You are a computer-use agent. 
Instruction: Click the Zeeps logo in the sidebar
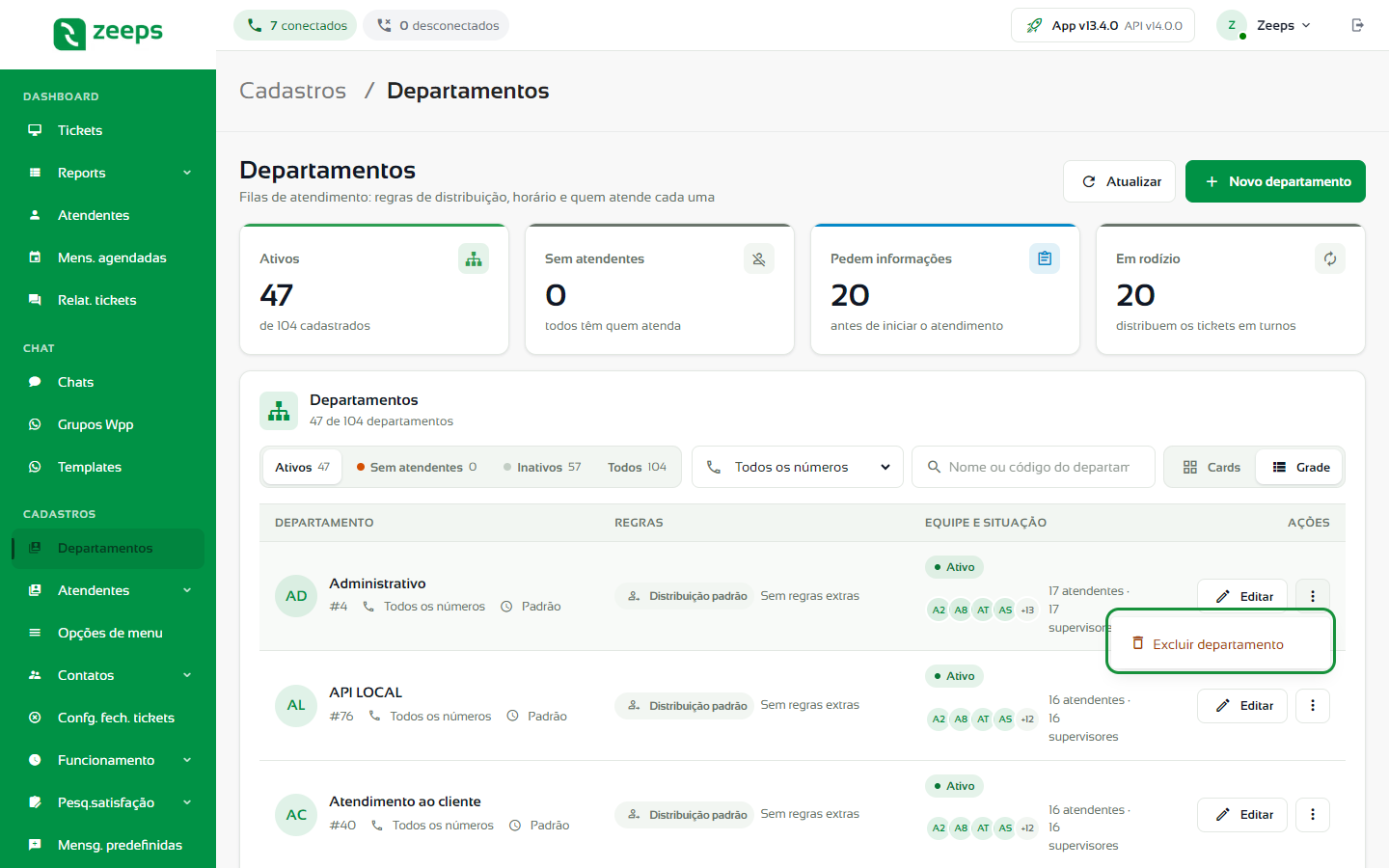point(108,33)
